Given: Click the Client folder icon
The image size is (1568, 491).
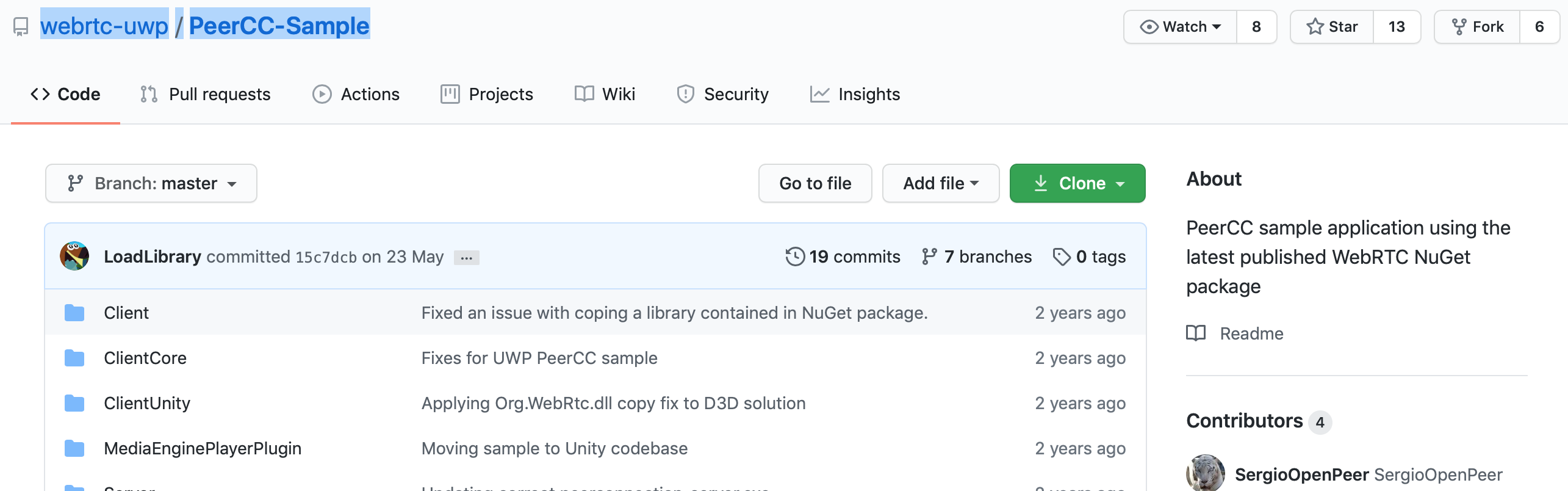Looking at the screenshot, I should (x=74, y=313).
